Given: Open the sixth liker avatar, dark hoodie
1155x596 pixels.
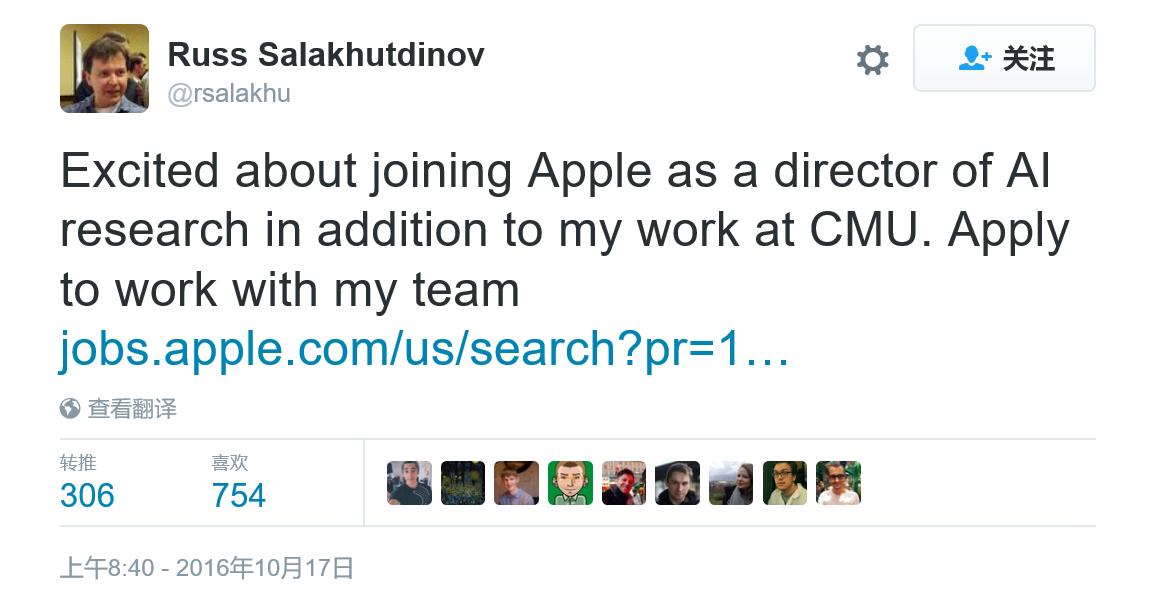Looking at the screenshot, I should pos(677,483).
